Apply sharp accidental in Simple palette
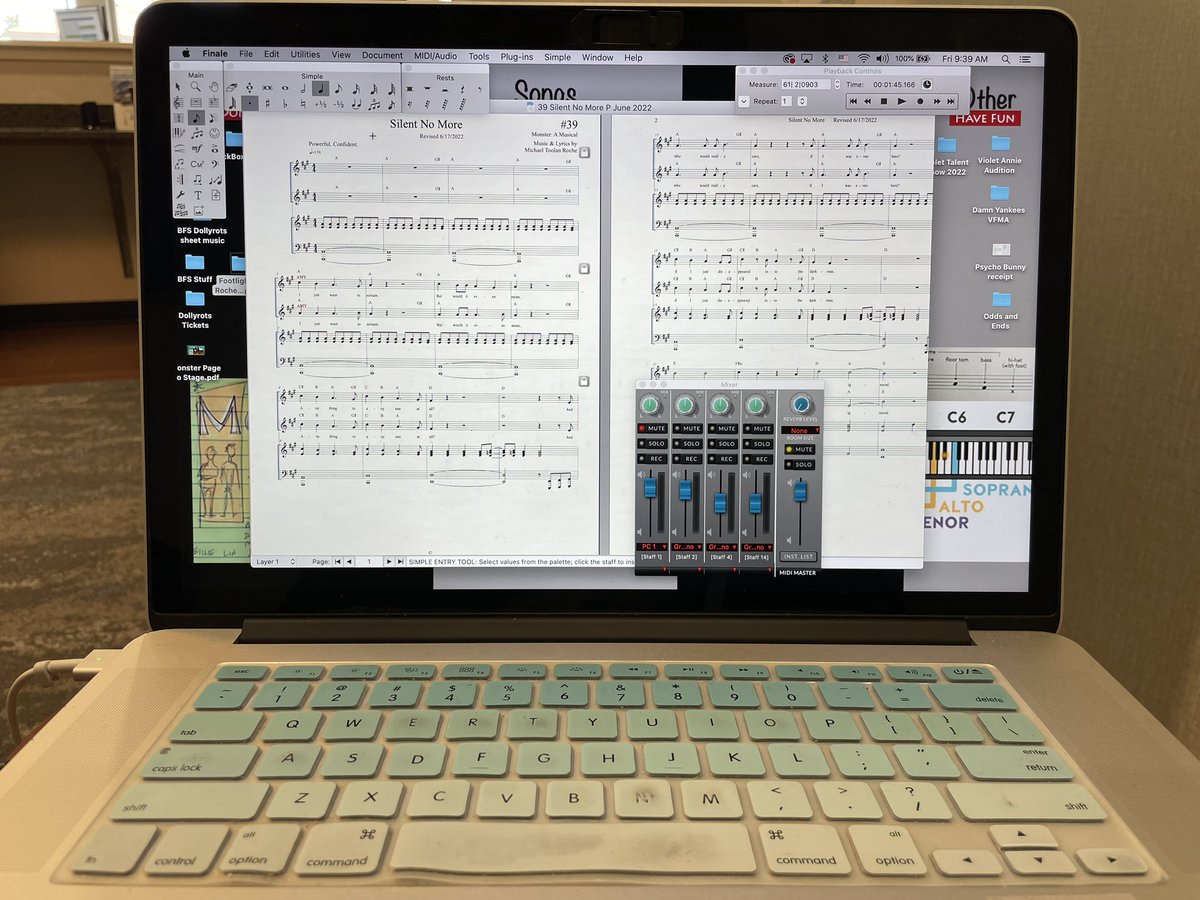Image resolution: width=1200 pixels, height=900 pixels. [267, 103]
